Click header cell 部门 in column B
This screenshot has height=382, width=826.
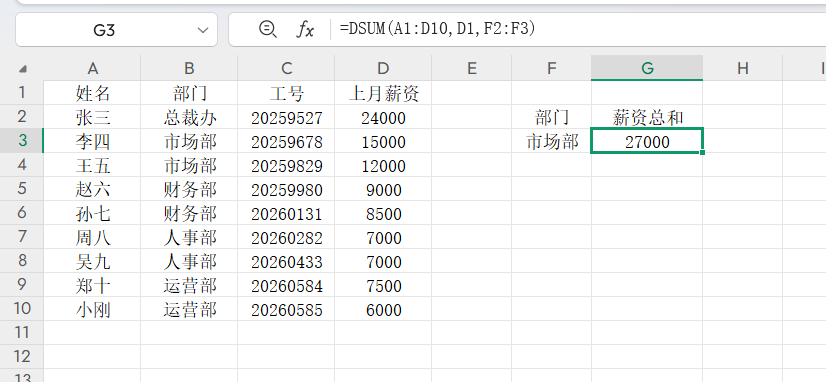189,94
